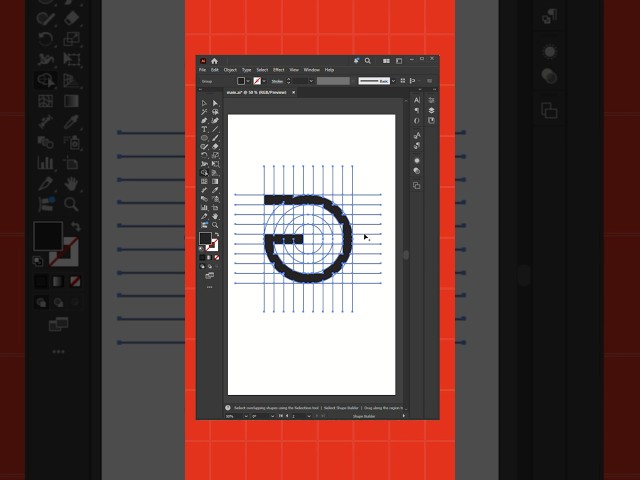This screenshot has height=480, width=640.
Task: Pick the Gradient tool
Action: (x=215, y=181)
